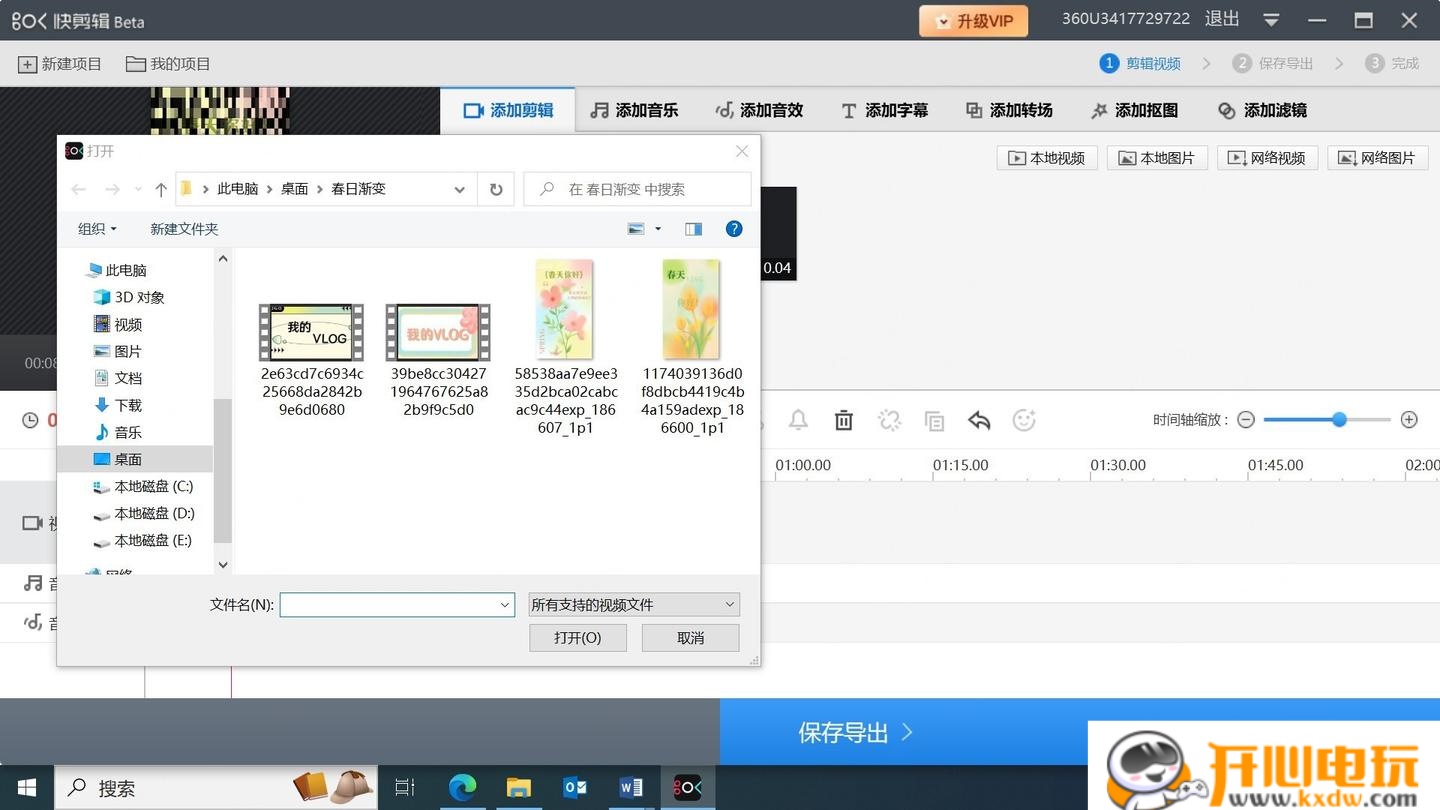The width and height of the screenshot is (1440, 810).
Task: Toggle the preview pane in the Open dialog
Action: click(x=693, y=228)
